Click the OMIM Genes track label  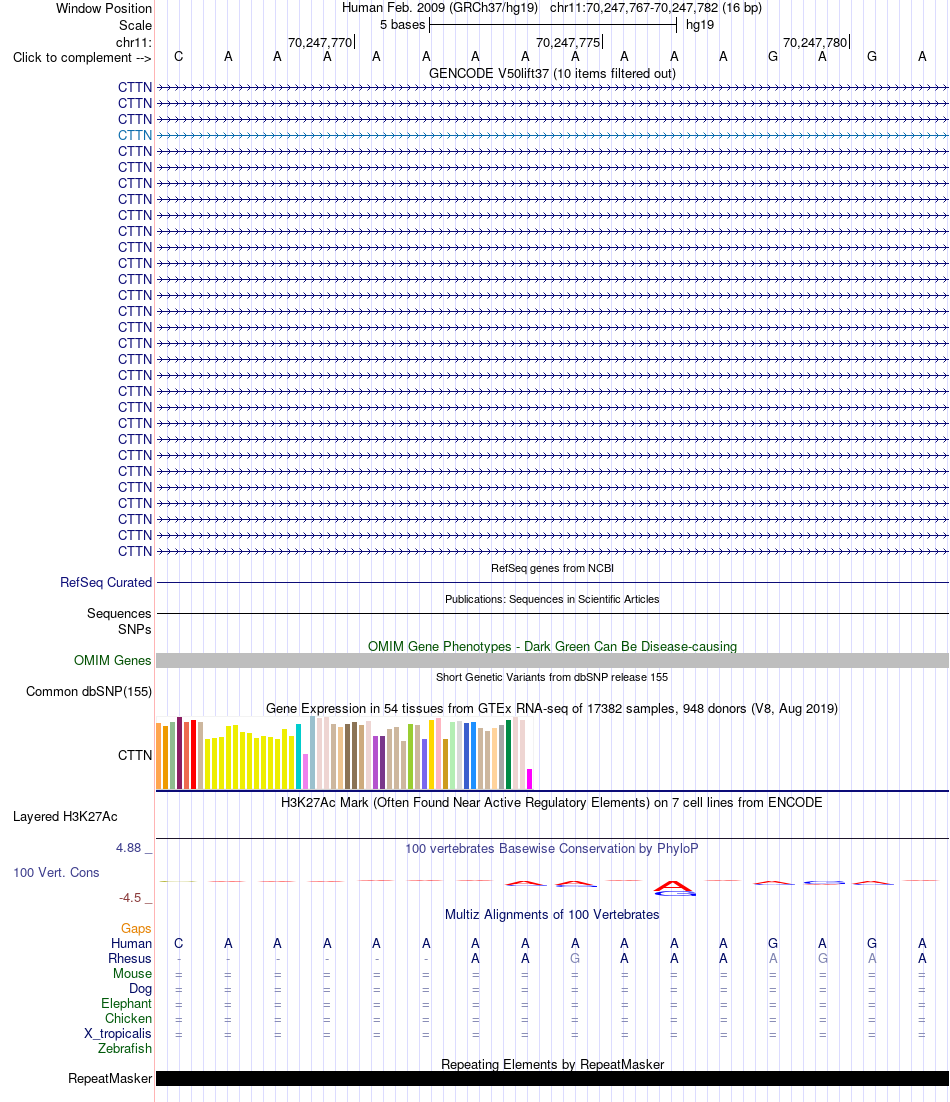coord(112,661)
